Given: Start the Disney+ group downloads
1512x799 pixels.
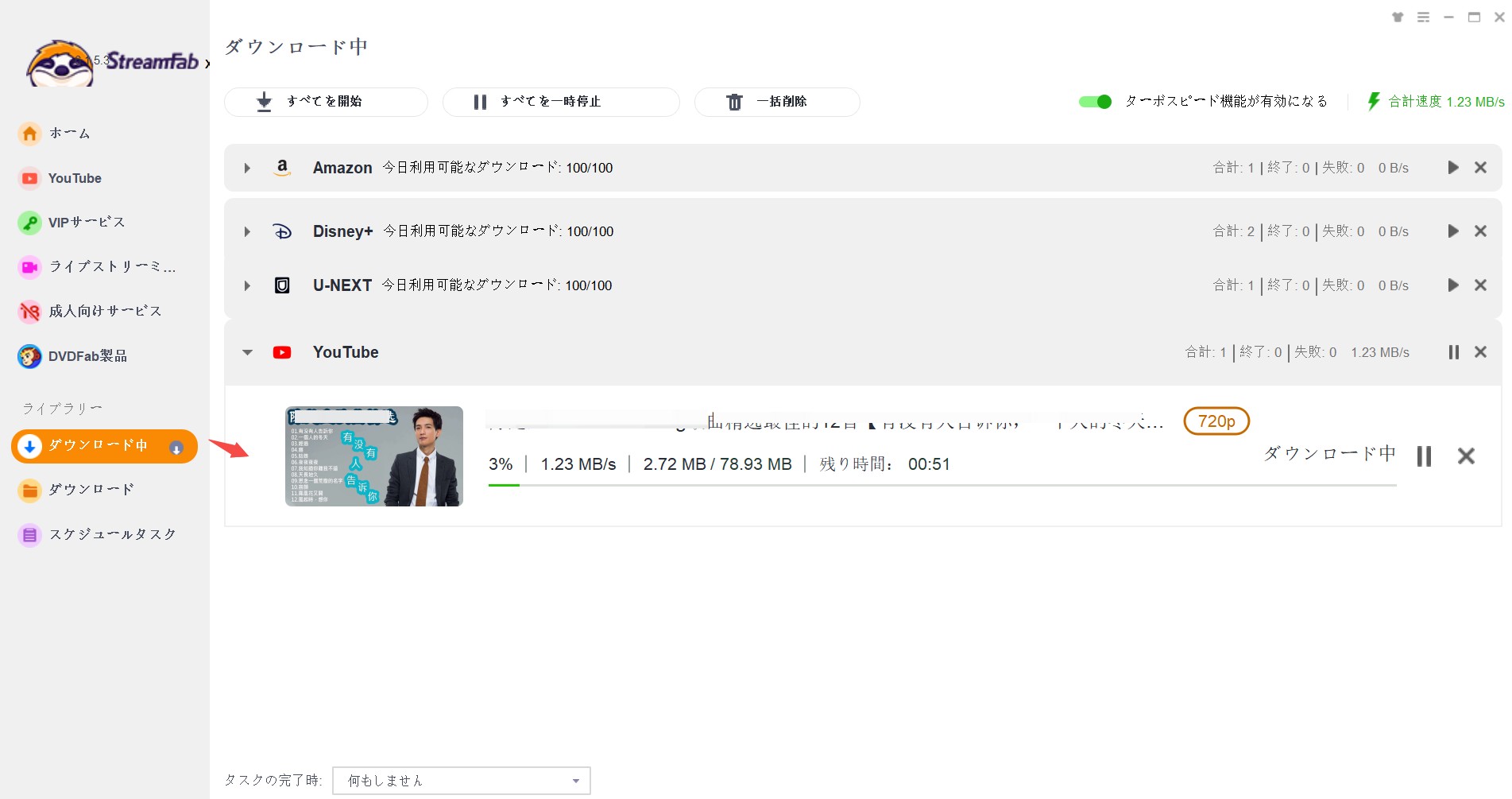Looking at the screenshot, I should (x=1453, y=231).
